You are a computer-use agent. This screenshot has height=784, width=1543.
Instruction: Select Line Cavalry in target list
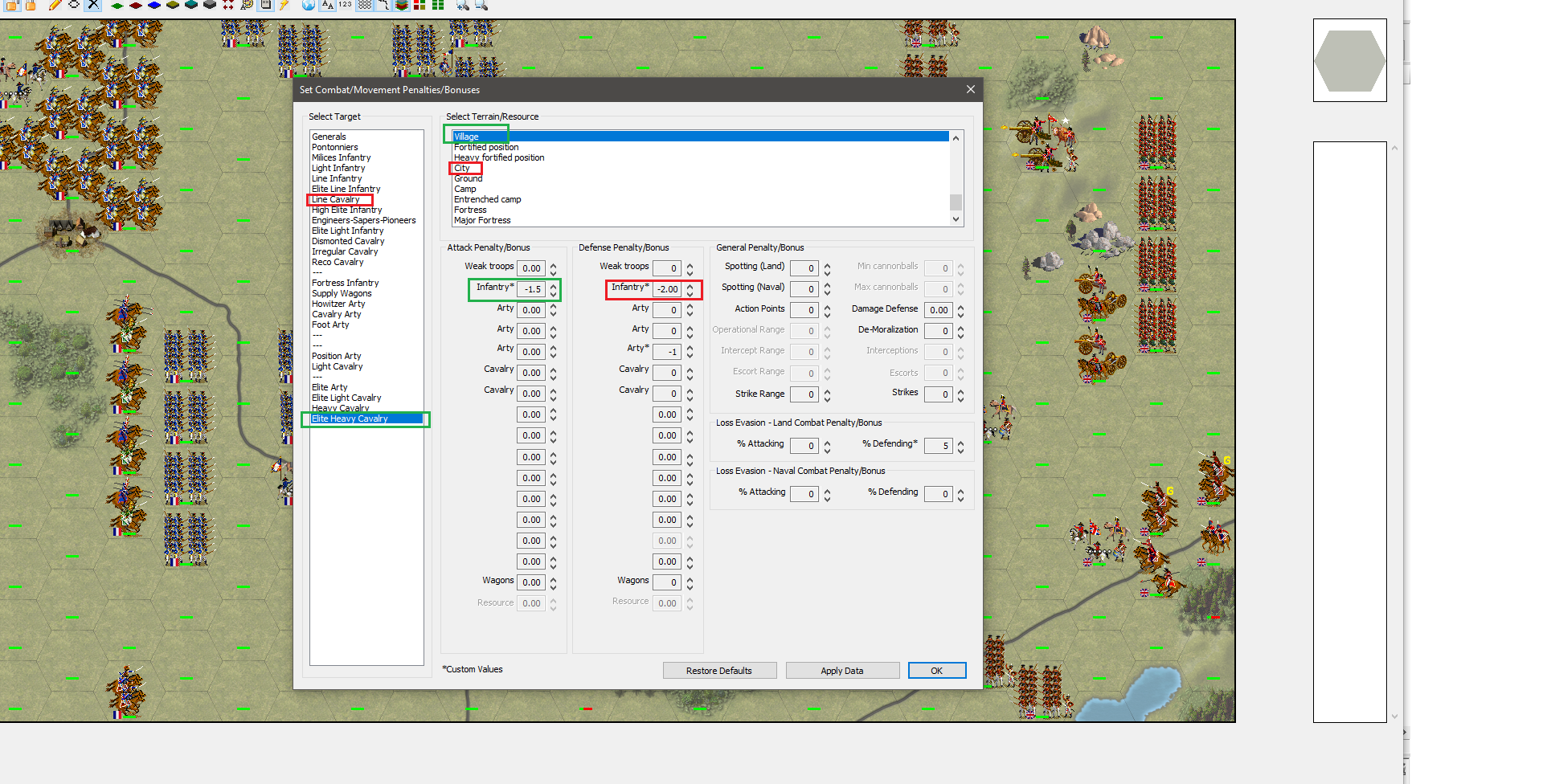pyautogui.click(x=336, y=199)
